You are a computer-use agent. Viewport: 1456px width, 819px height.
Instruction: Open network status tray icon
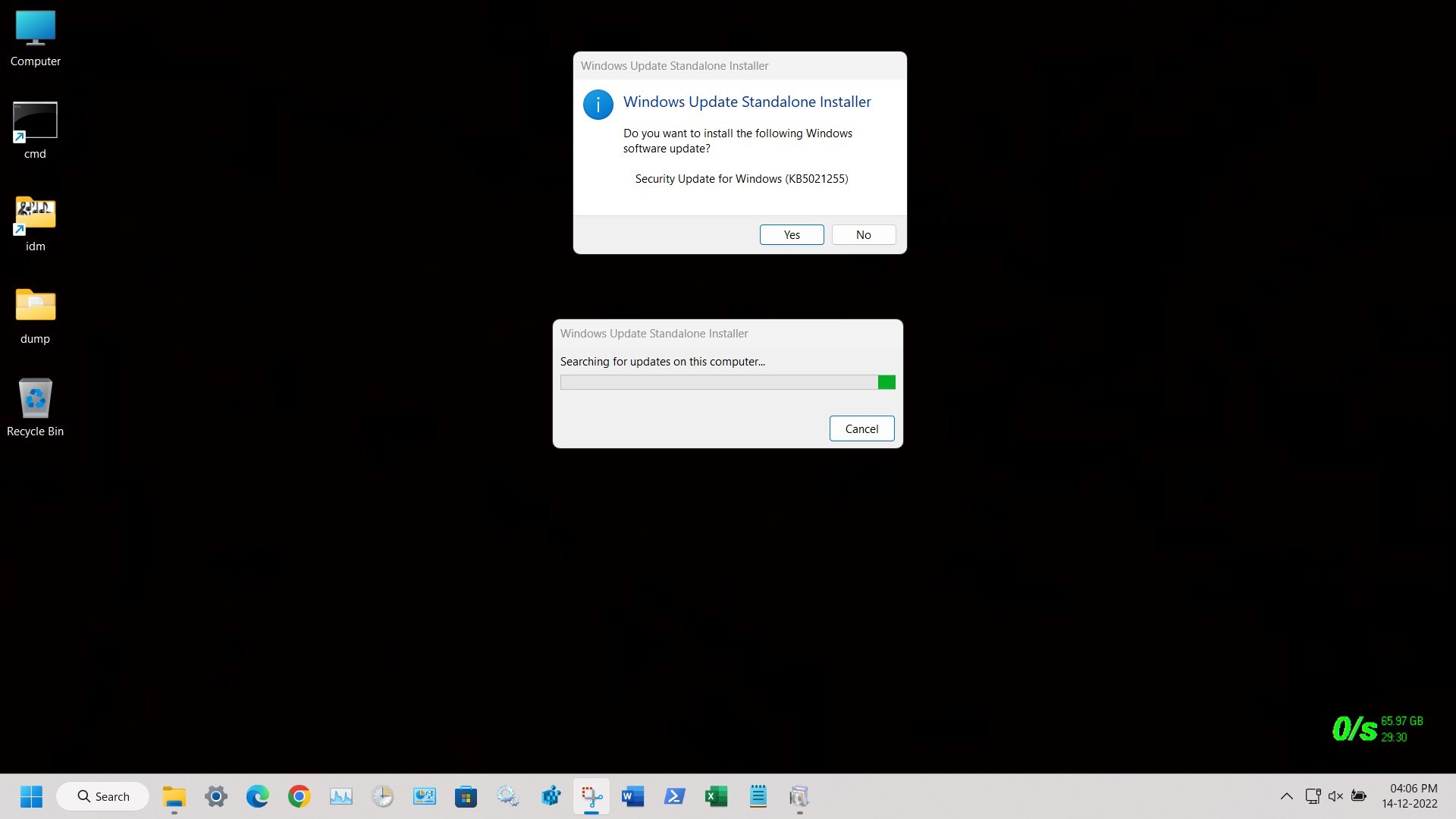coord(1313,796)
